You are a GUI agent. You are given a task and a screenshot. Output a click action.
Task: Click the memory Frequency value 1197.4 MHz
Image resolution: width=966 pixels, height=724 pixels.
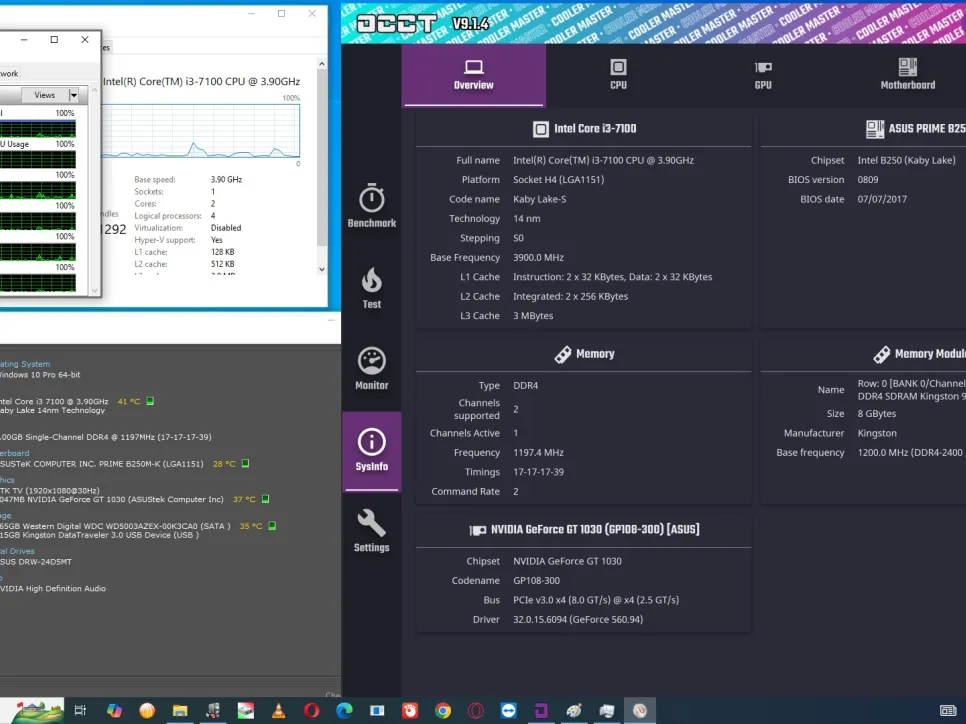pos(538,452)
